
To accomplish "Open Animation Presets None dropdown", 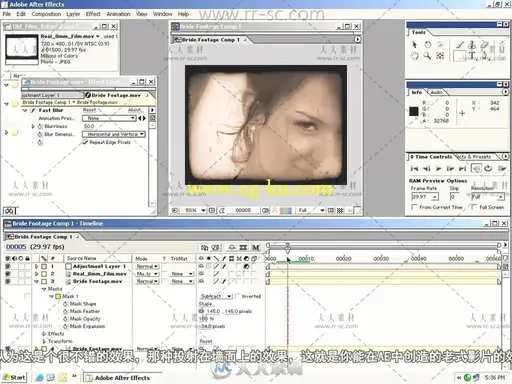I will point(109,118).
